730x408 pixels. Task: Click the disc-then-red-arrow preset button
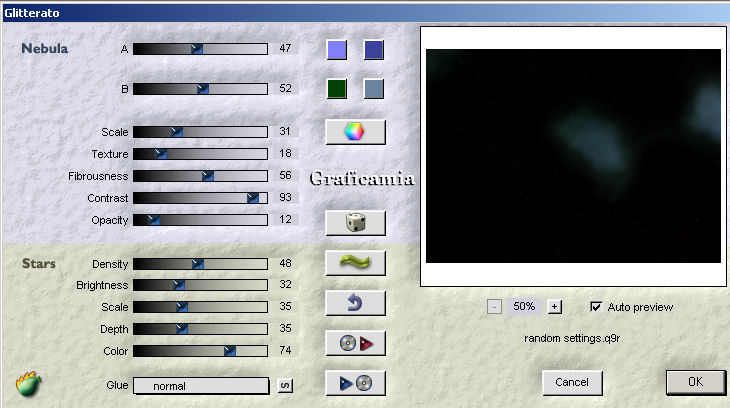(355, 343)
